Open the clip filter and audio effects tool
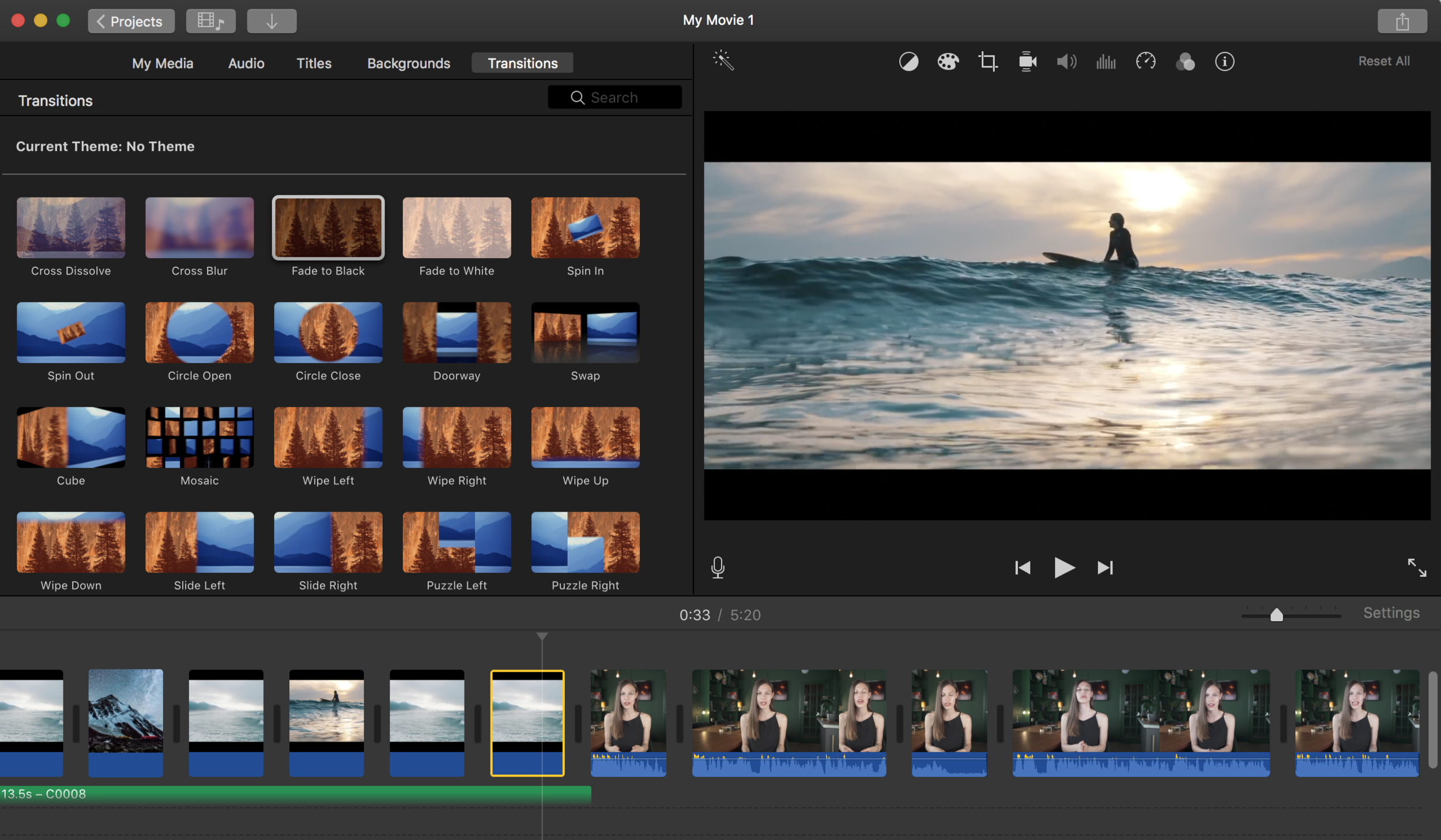1441x840 pixels. tap(1185, 62)
